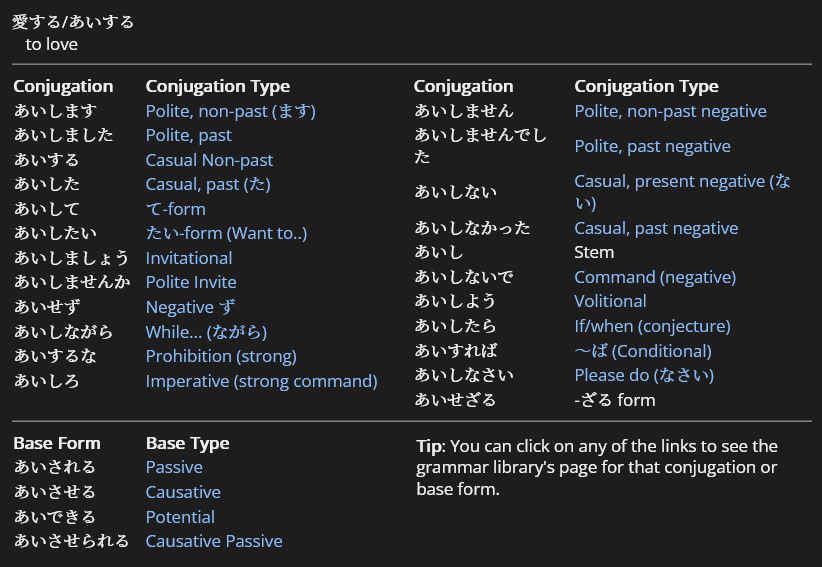
Task: Click the If/when (conjecture) link
Action: [x=652, y=326]
